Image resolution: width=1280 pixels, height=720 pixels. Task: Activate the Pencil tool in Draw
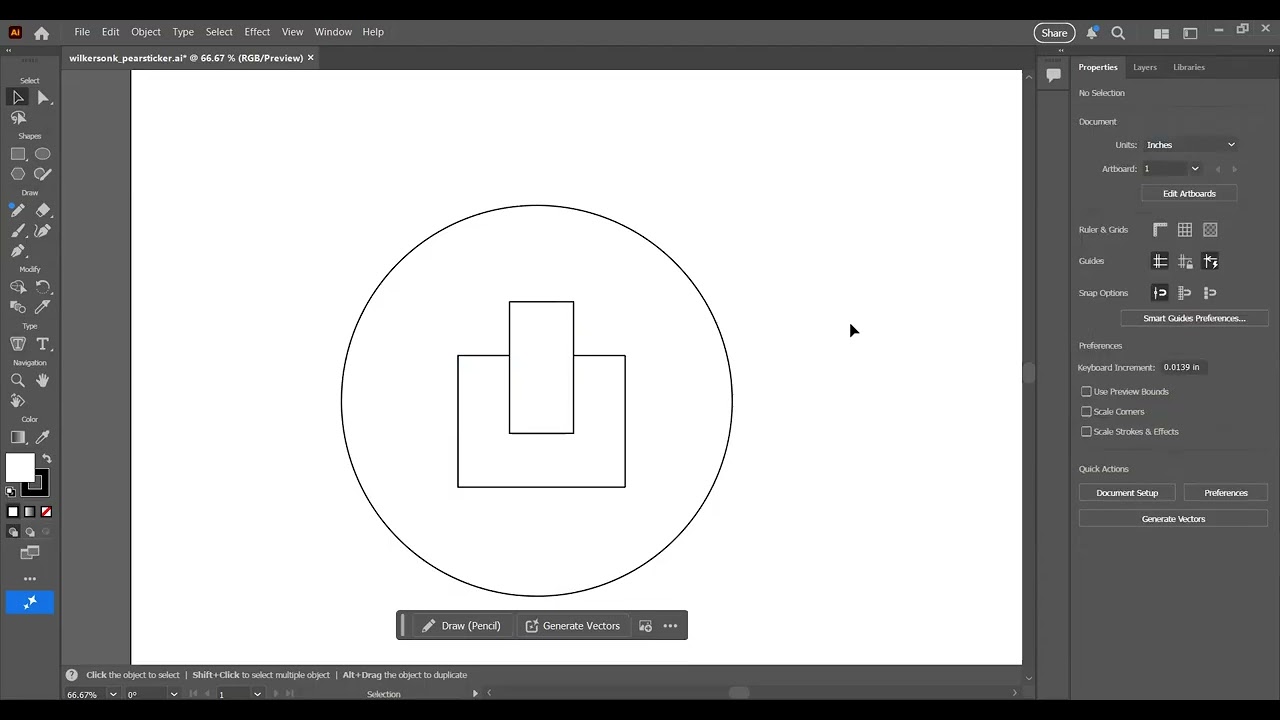click(x=18, y=210)
